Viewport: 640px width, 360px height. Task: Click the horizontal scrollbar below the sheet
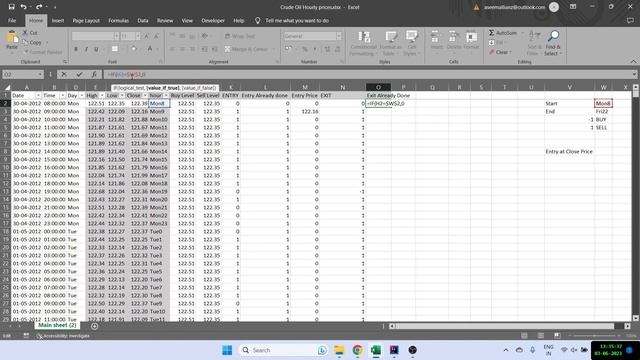[504, 326]
